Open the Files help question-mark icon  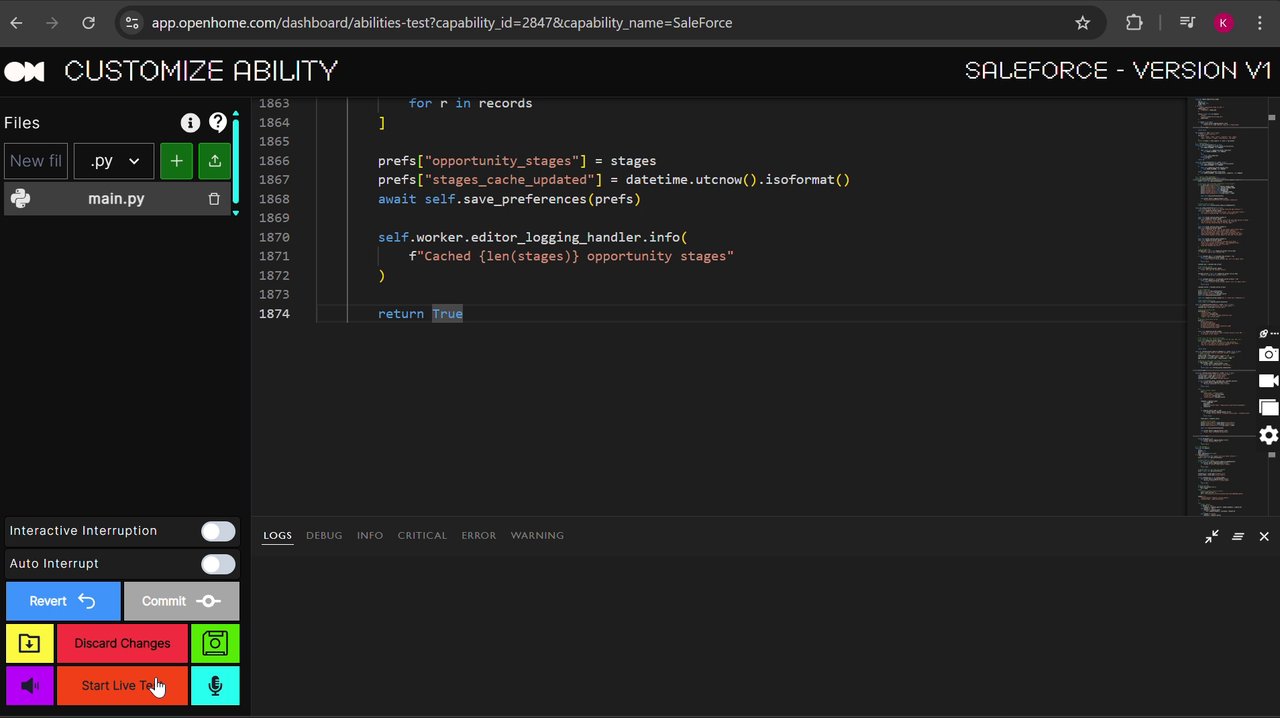(218, 123)
